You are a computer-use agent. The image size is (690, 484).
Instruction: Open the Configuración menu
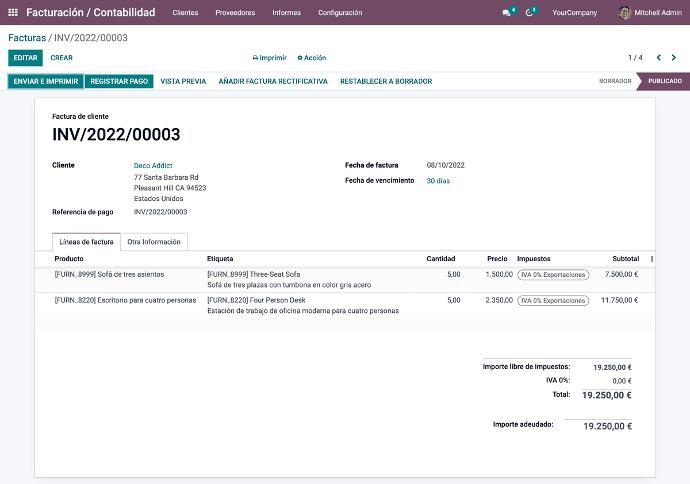pos(340,13)
